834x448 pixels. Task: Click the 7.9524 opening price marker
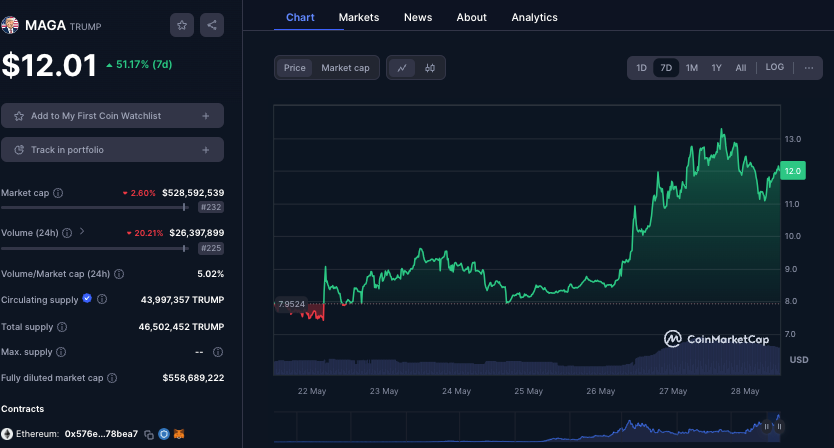point(290,304)
